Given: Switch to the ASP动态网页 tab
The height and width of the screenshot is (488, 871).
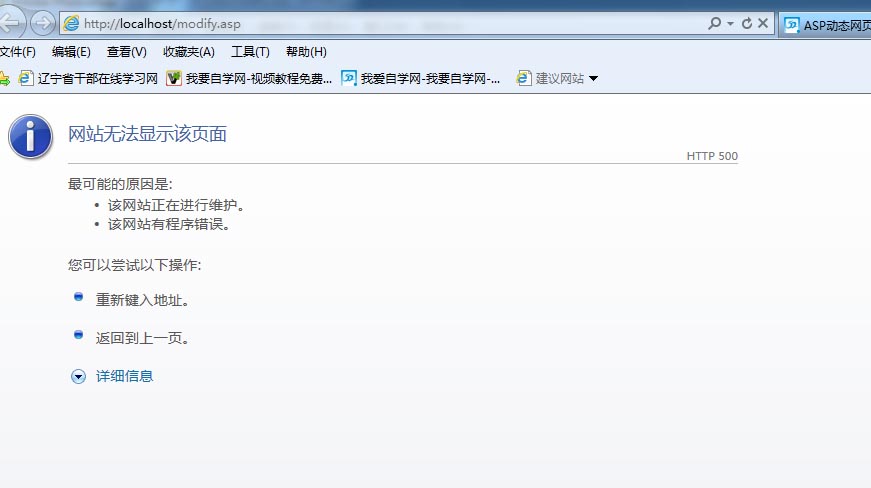Looking at the screenshot, I should [x=827, y=25].
